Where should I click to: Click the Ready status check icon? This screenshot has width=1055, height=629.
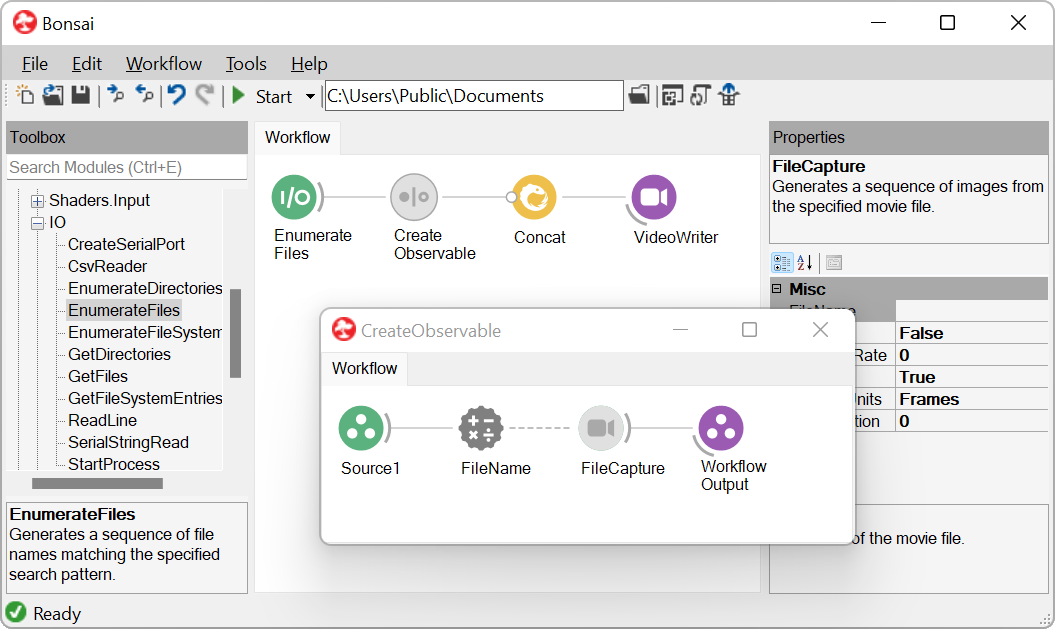click(15, 613)
